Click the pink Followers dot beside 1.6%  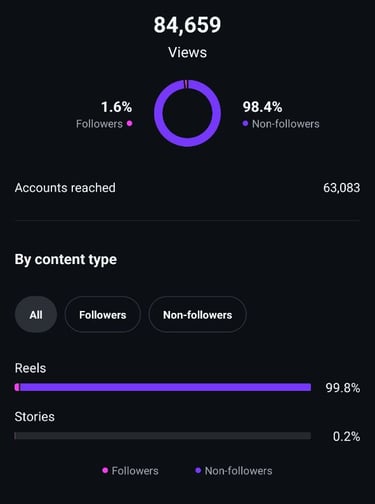coord(130,124)
